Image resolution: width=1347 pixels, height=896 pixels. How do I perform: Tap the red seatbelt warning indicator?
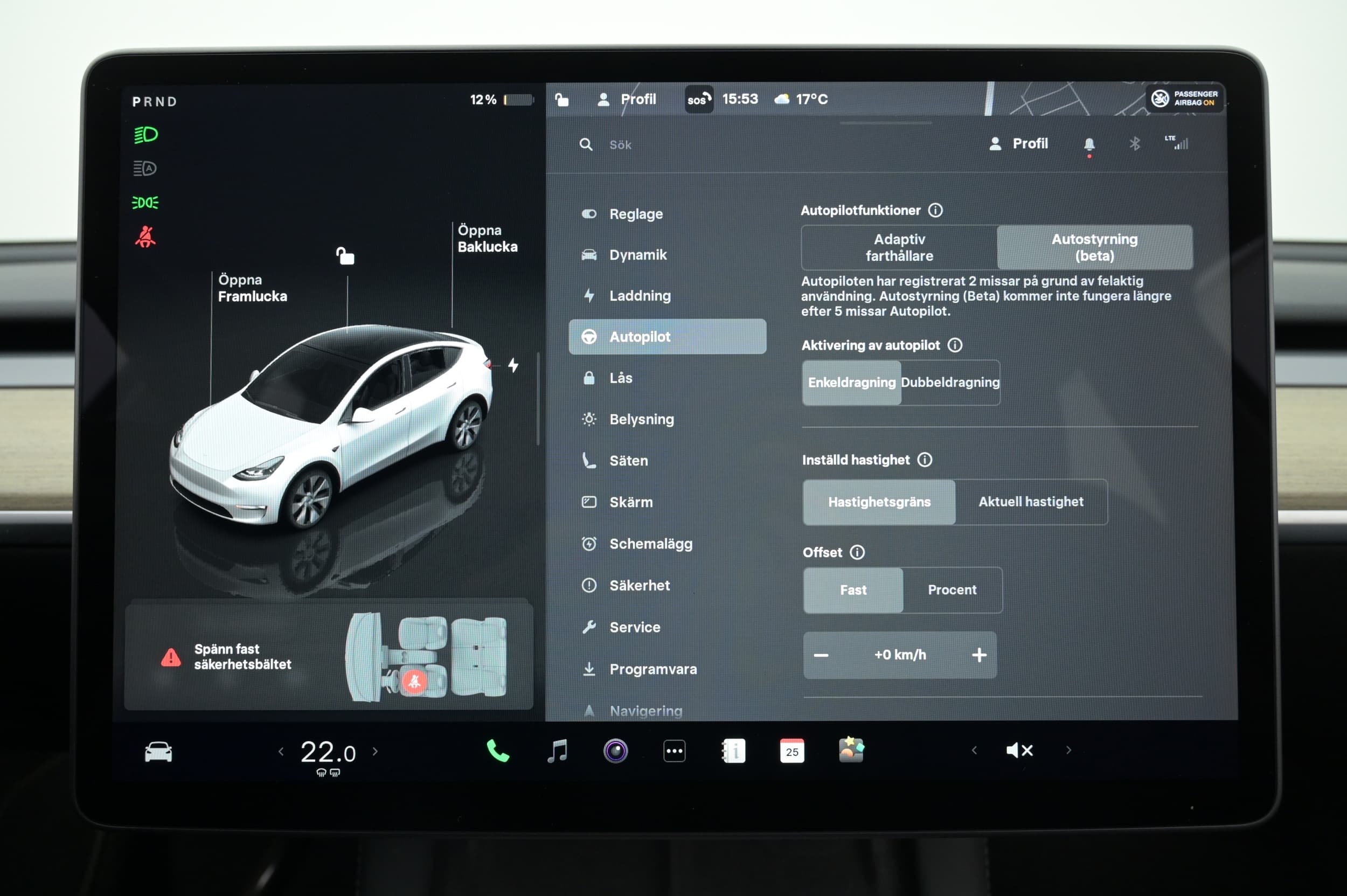pyautogui.click(x=145, y=237)
